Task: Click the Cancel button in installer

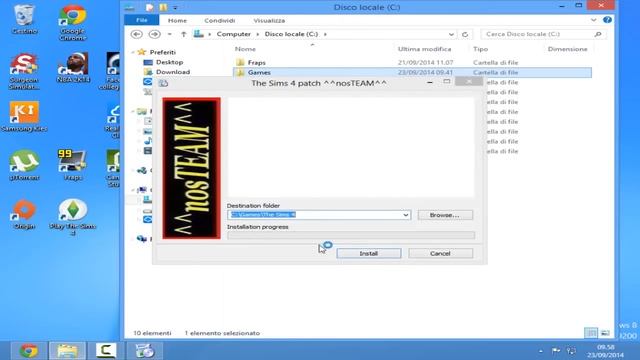Action: pos(440,253)
